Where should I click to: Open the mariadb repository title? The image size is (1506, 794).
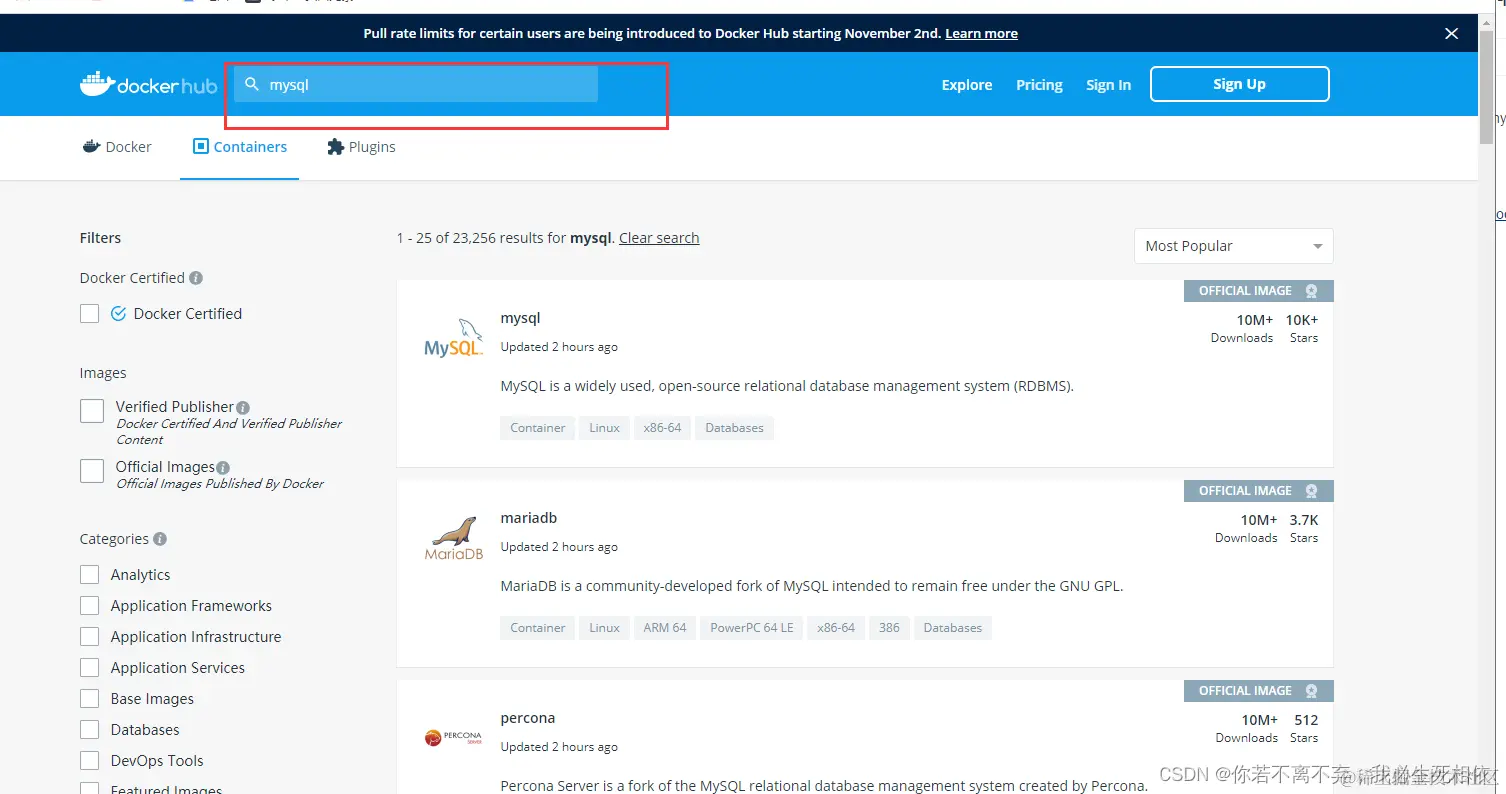[x=528, y=518]
